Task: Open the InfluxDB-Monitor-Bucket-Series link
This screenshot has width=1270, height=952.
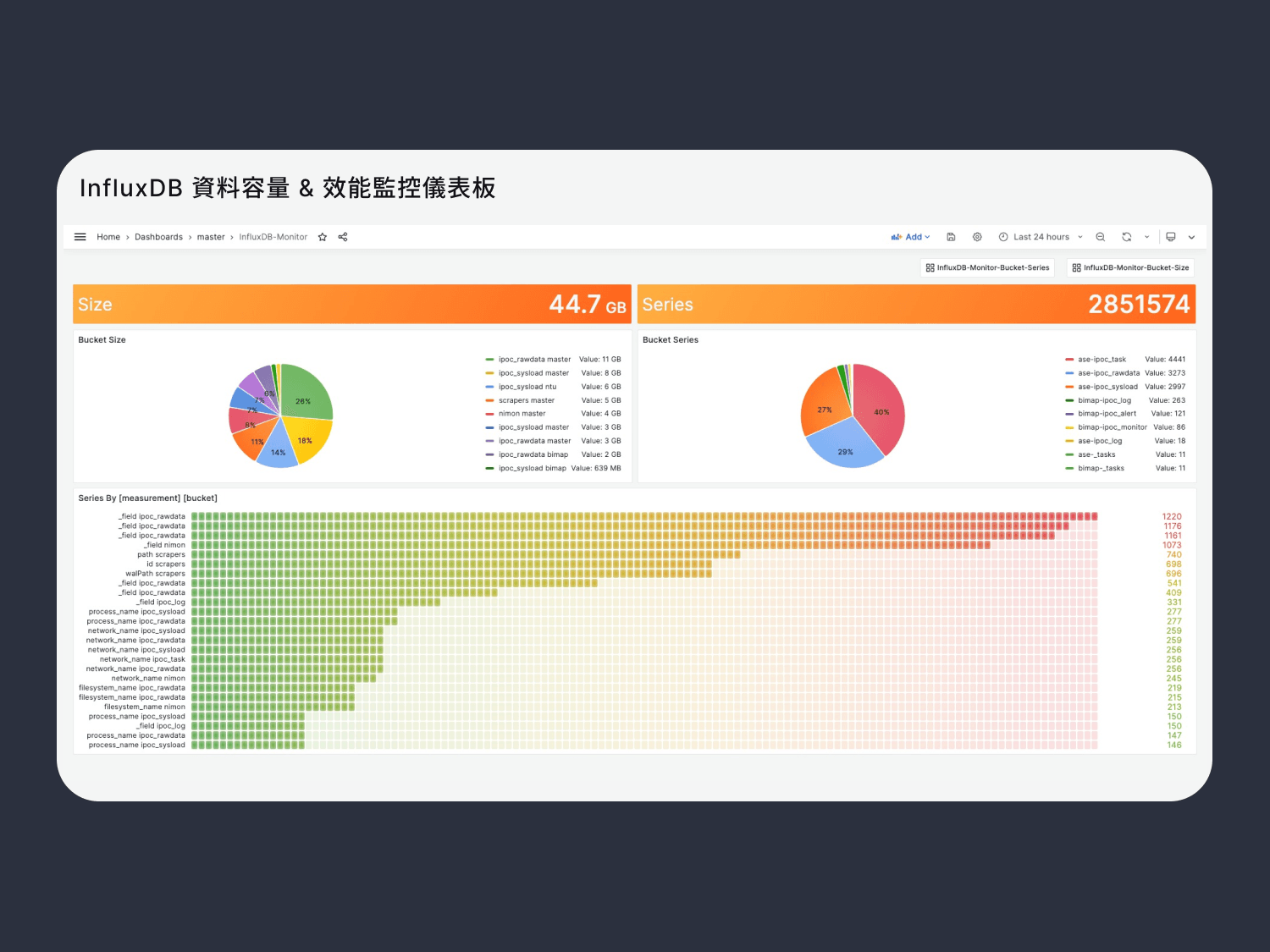Action: pyautogui.click(x=988, y=267)
